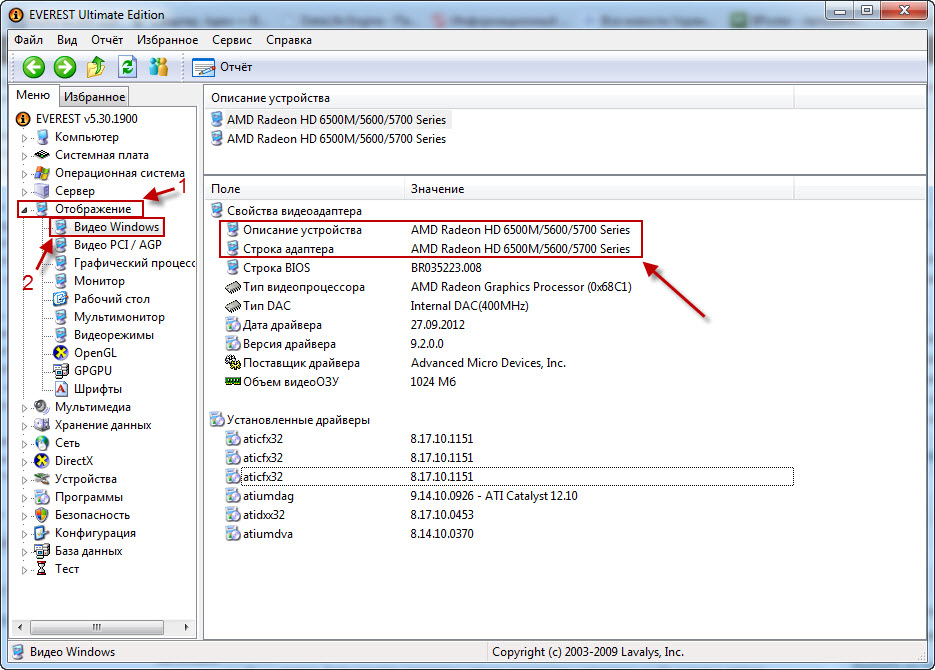Select Видео Windows in the tree

pyautogui.click(x=116, y=227)
